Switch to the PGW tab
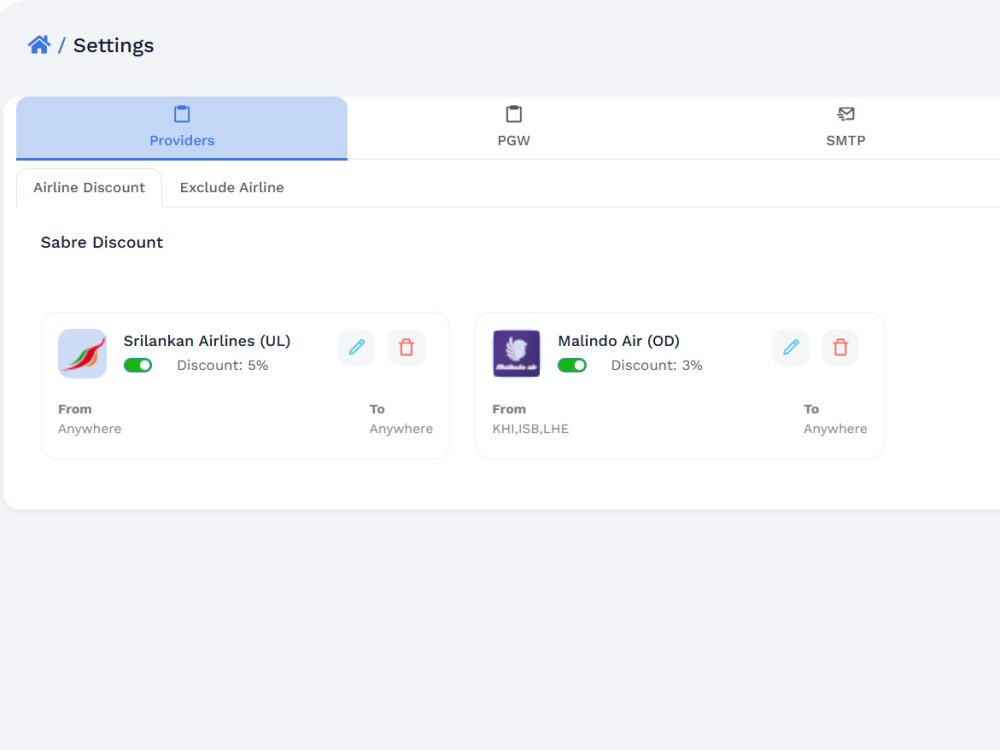The width and height of the screenshot is (1000, 750). [x=513, y=128]
